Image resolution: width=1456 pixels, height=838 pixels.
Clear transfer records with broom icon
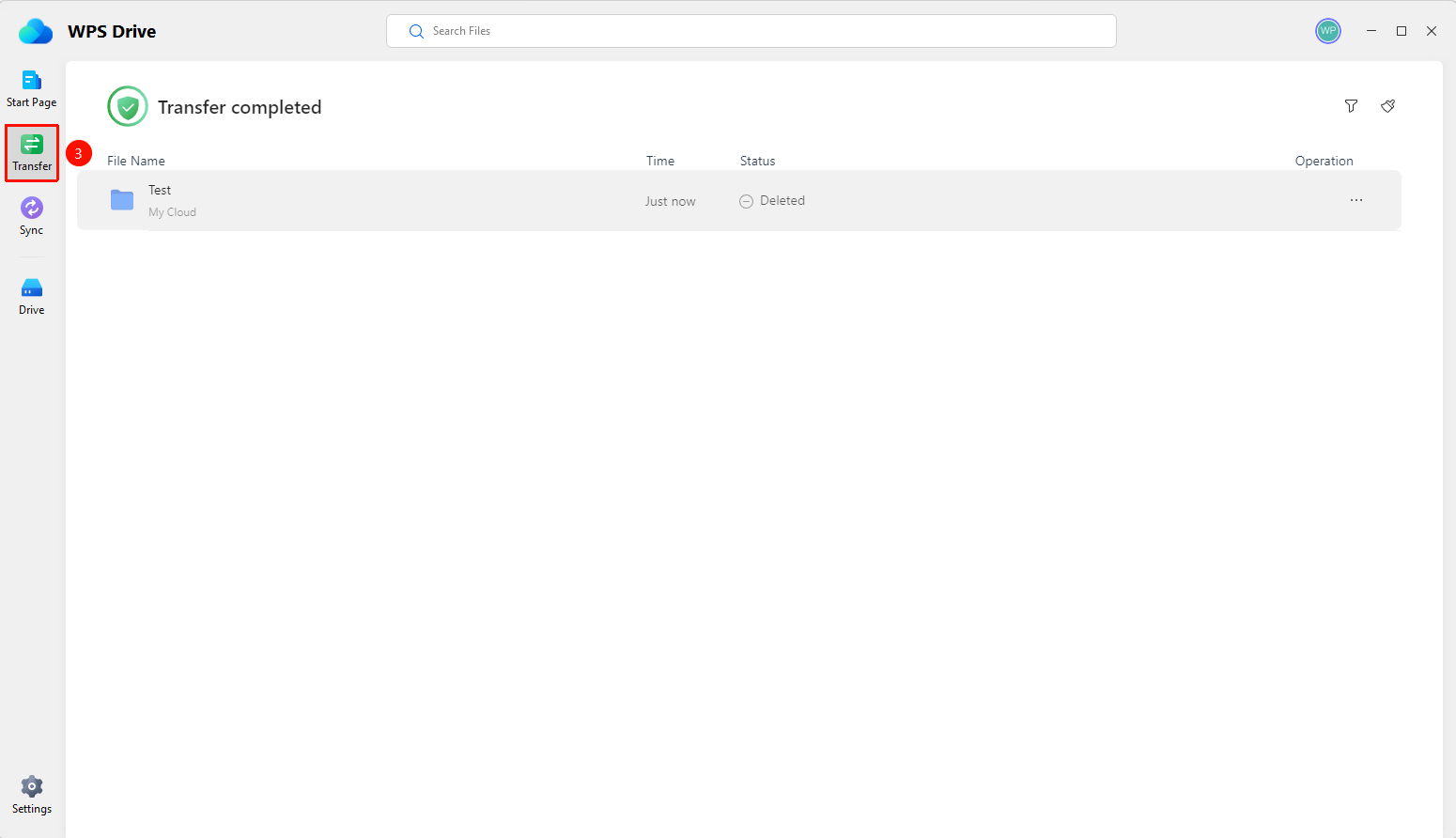[1387, 106]
